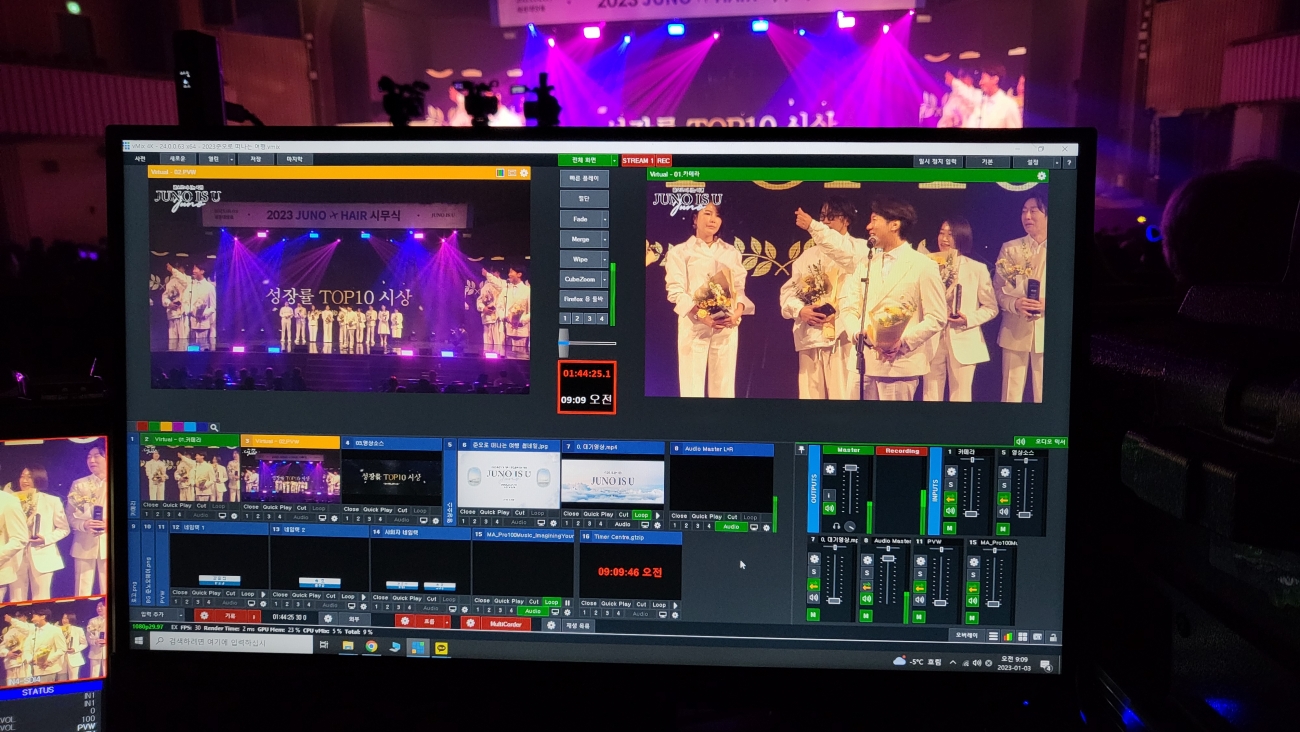Toggle mute on 카메라 audio channel
Viewport: 1300px width, 732px height.
click(950, 511)
